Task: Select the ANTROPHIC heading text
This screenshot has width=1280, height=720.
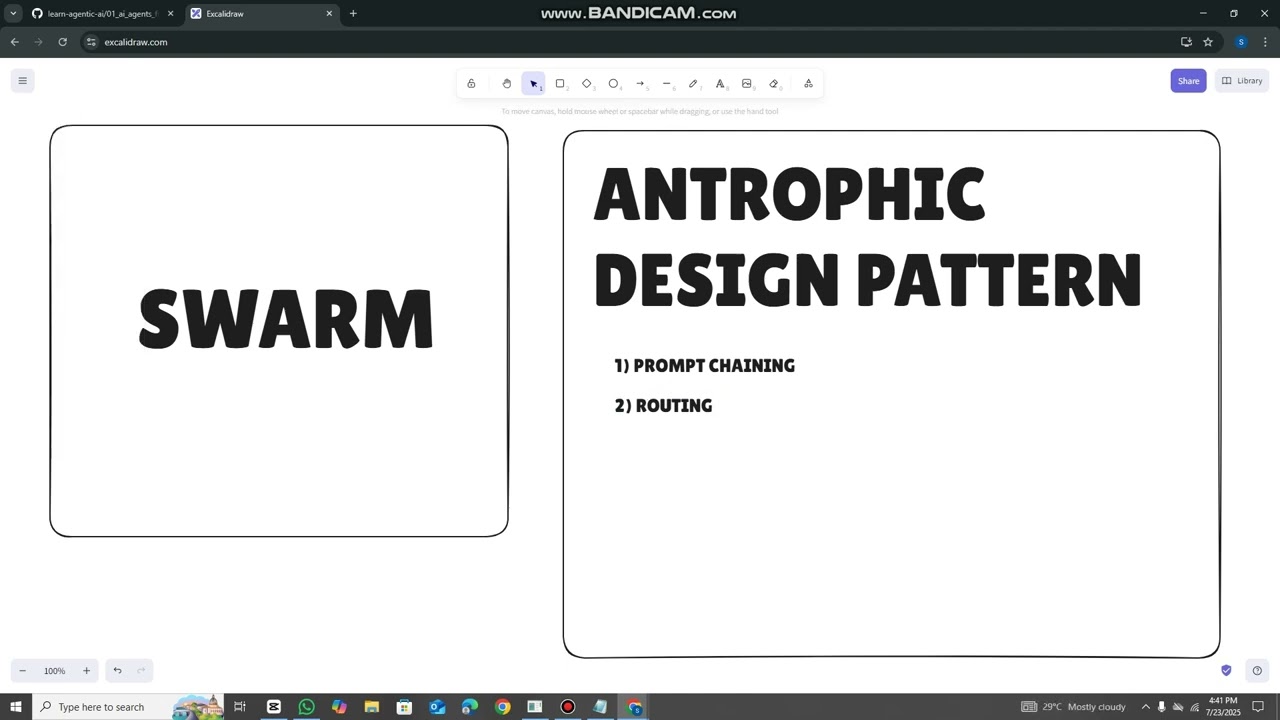Action: coord(789,194)
